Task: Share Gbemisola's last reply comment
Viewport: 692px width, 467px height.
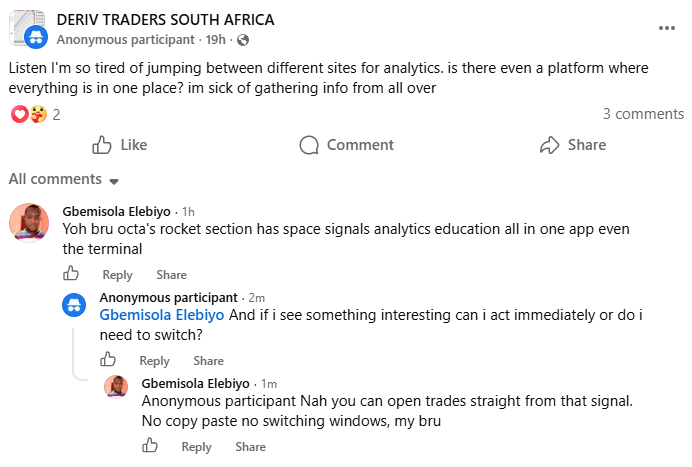Action: pyautogui.click(x=250, y=447)
